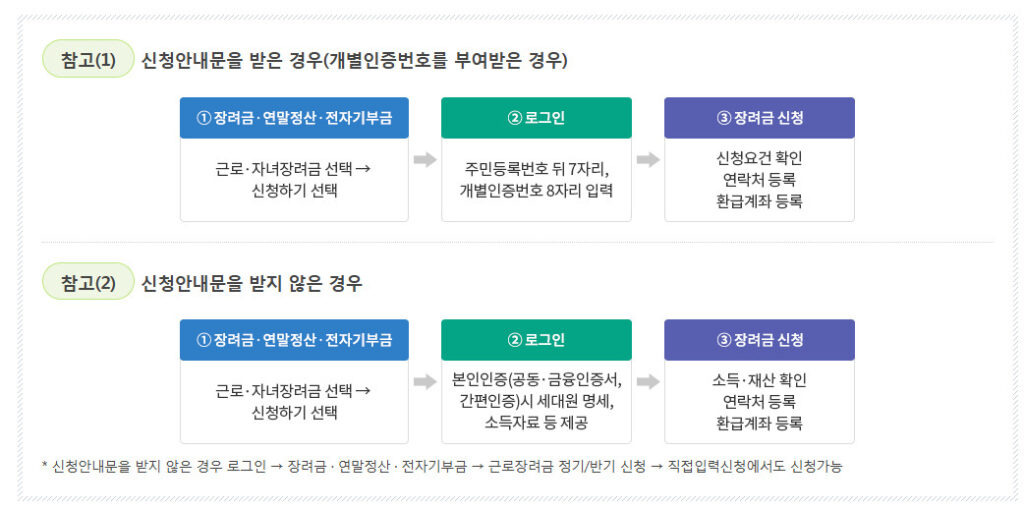Select blue step ① header in 참고(1) row
This screenshot has height=510, width=1024.
point(294,118)
